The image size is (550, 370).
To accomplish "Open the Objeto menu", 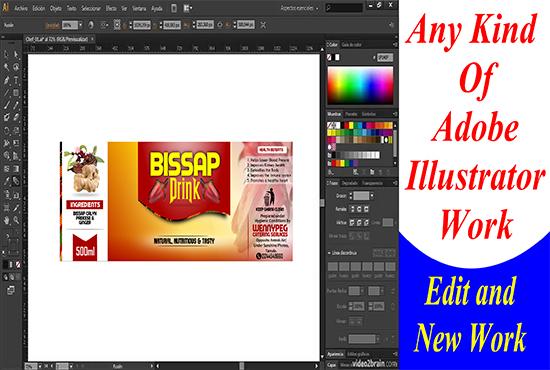I will 55,8.
